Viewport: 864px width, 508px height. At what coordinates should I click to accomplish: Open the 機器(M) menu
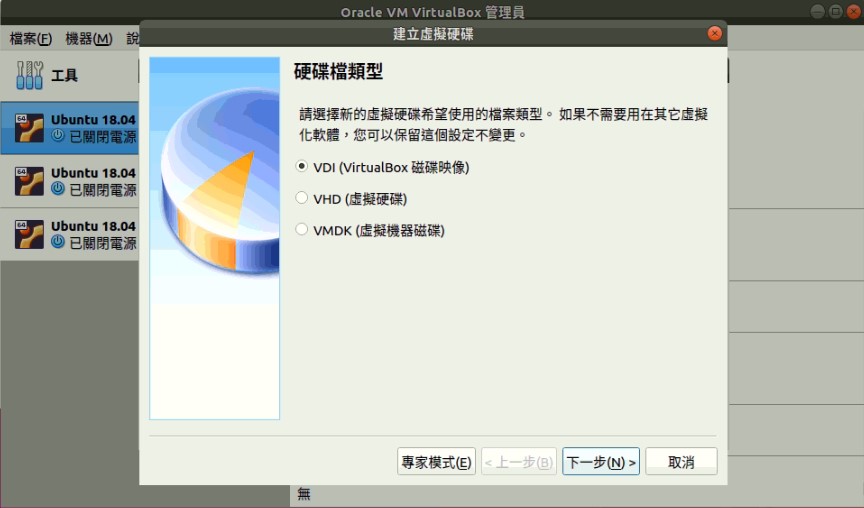88,39
